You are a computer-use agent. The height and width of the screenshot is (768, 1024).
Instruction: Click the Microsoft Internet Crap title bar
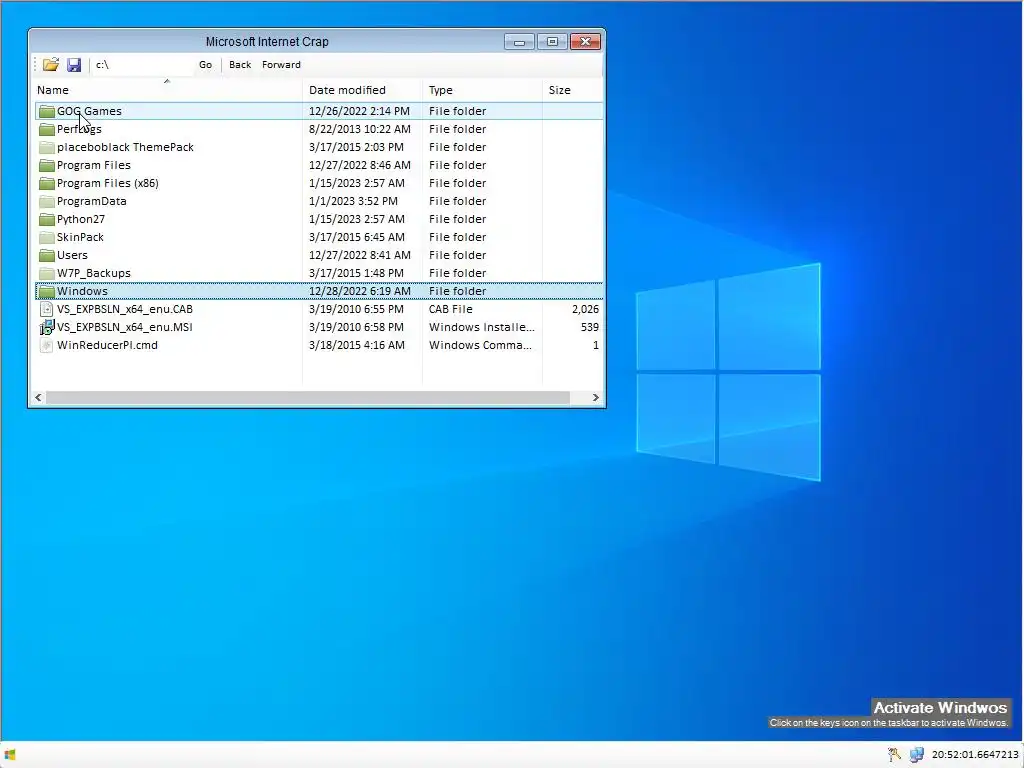[x=266, y=42]
